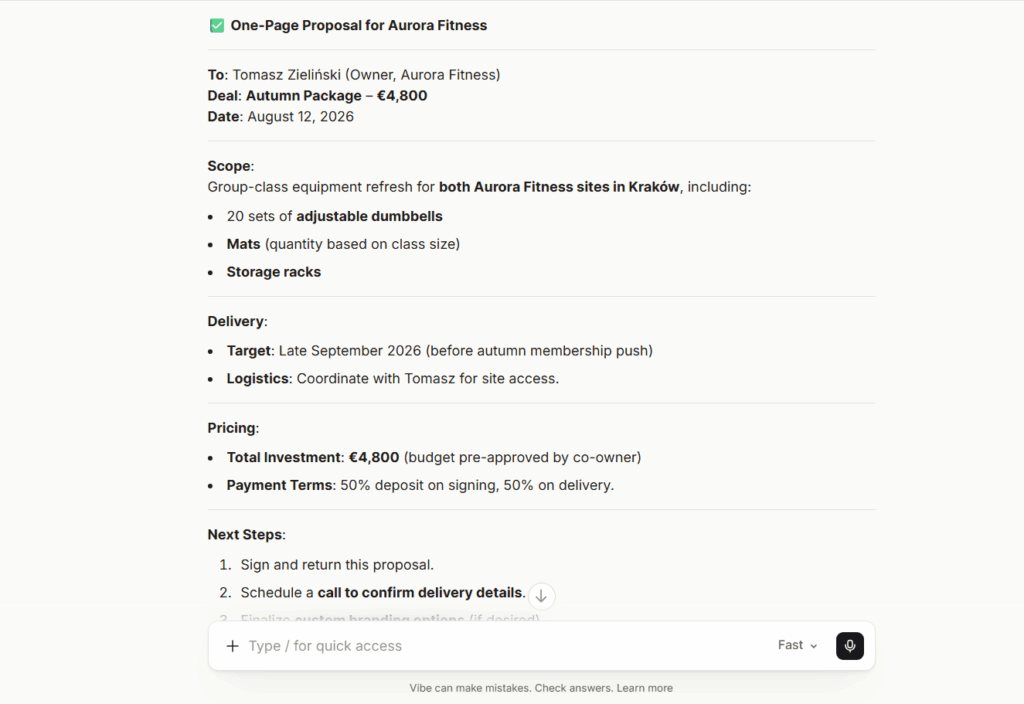Viewport: 1024px width, 704px height.
Task: Click the 'Delivery:' section heading
Action: tap(237, 321)
